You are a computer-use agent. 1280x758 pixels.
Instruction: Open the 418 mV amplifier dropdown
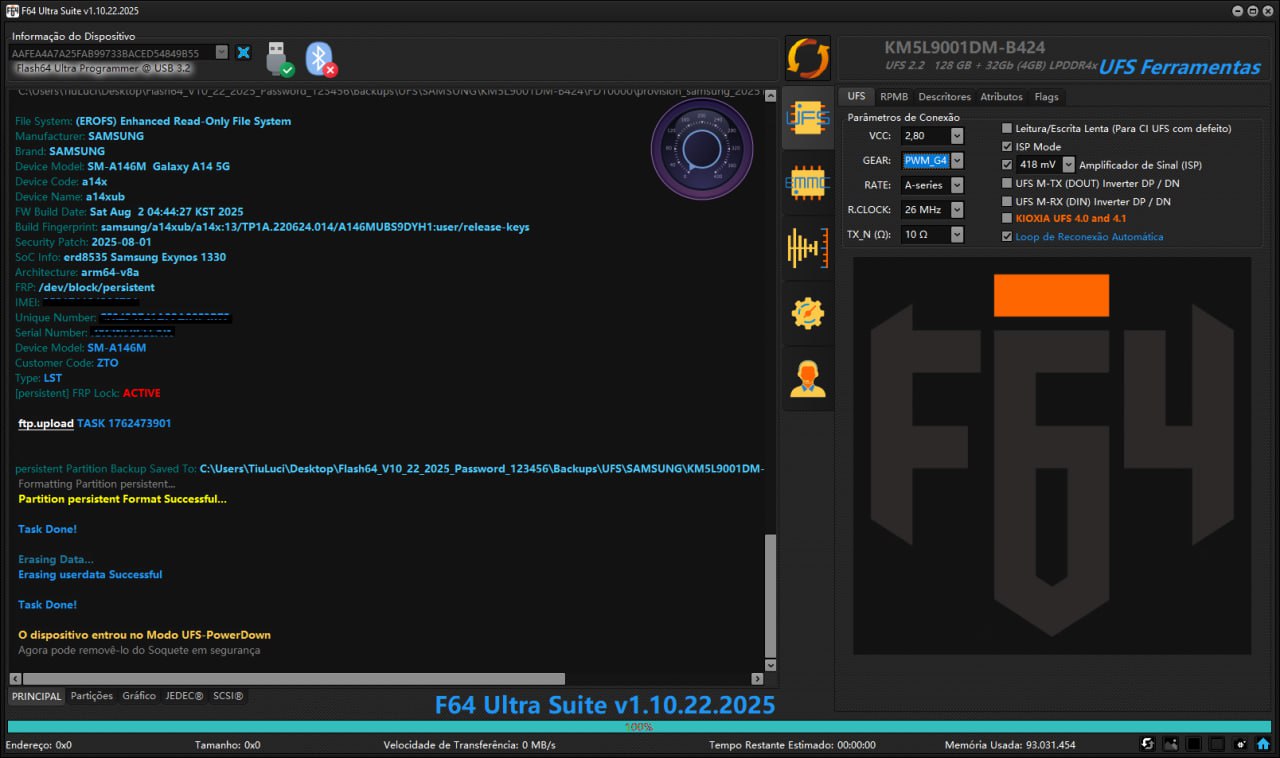[1069, 164]
